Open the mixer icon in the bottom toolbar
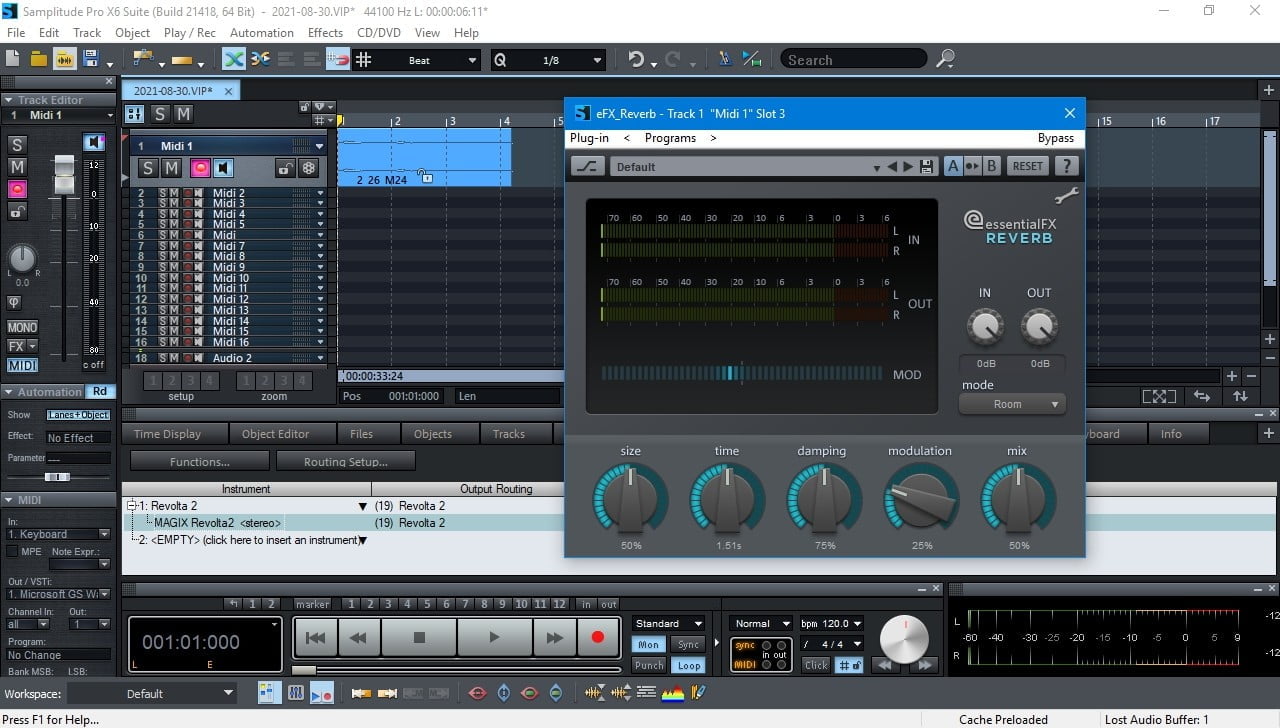The height and width of the screenshot is (728, 1280). coord(296,692)
